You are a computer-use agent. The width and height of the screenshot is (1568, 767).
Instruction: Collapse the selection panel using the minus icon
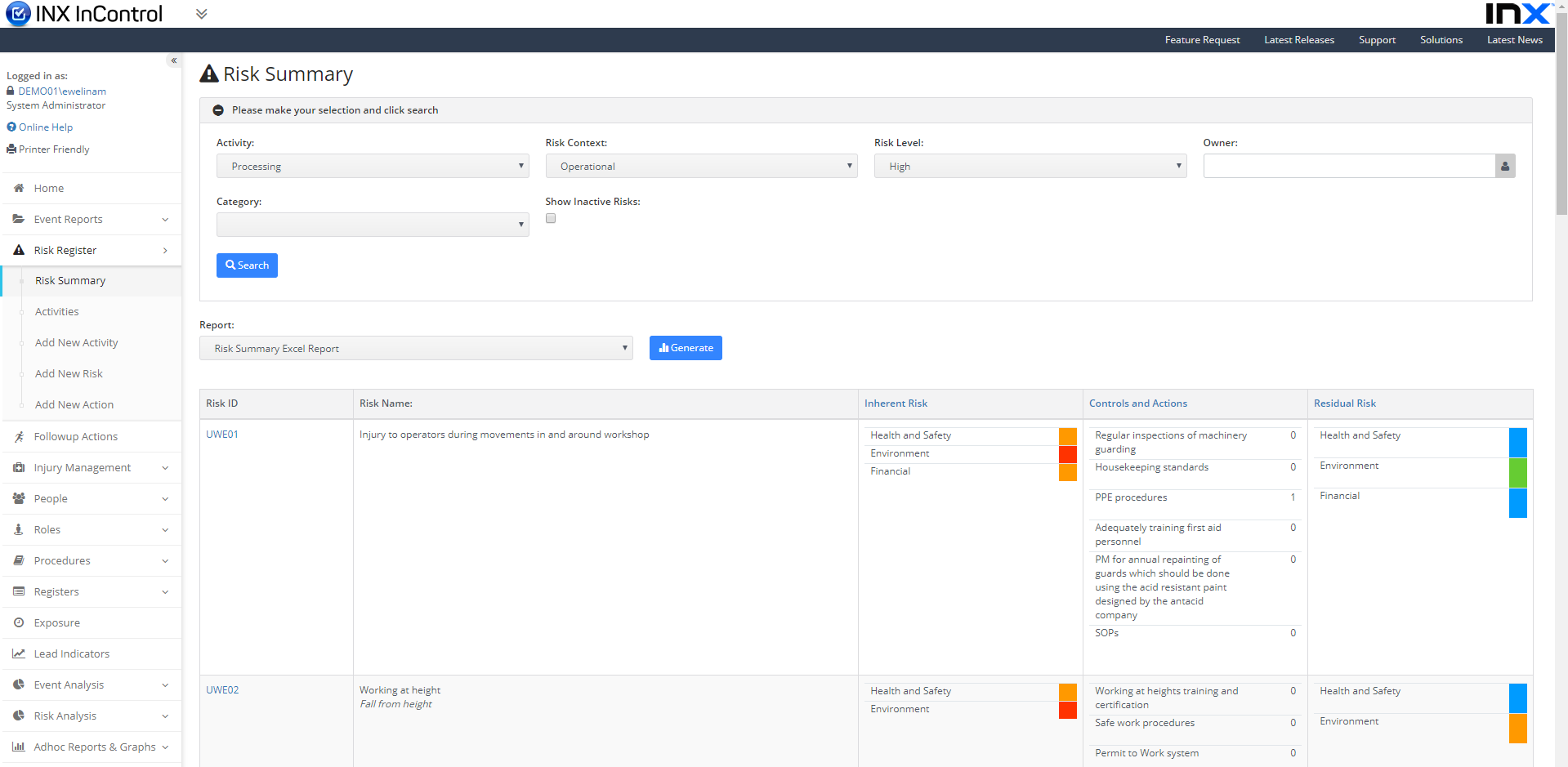218,110
